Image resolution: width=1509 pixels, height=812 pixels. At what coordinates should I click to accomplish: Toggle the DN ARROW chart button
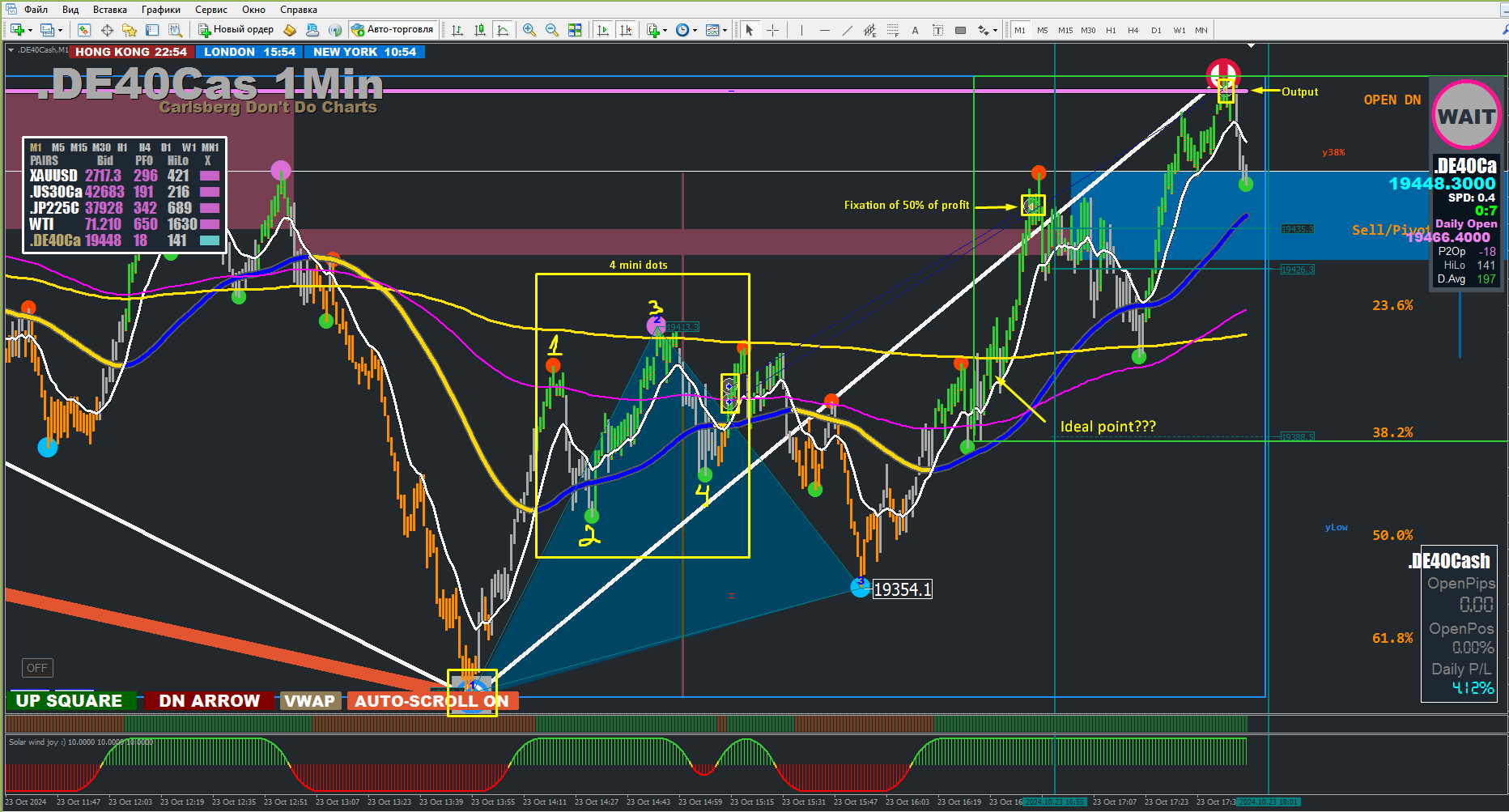coord(209,701)
